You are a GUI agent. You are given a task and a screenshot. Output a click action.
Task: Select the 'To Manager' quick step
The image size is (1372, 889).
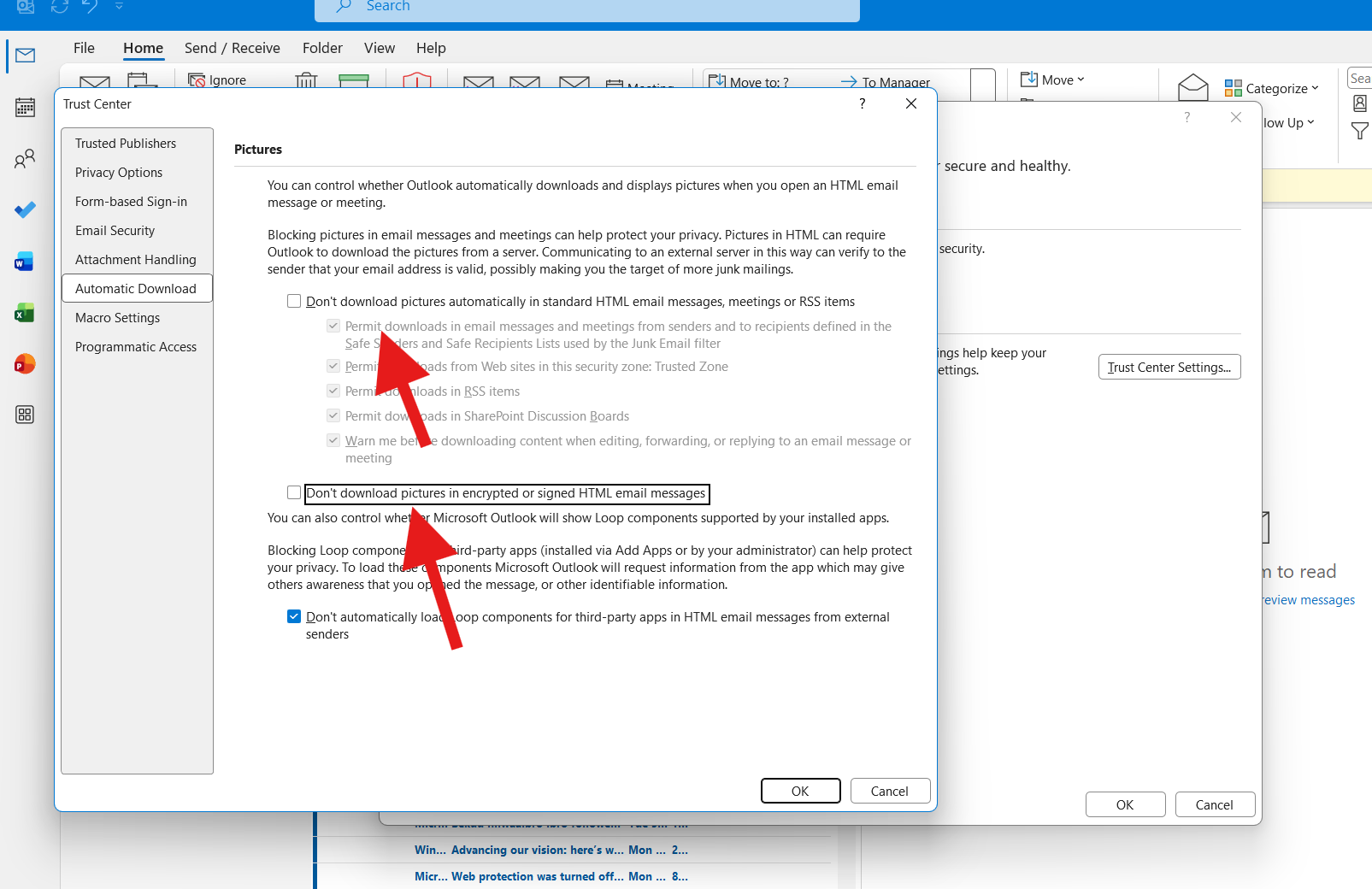[x=886, y=82]
